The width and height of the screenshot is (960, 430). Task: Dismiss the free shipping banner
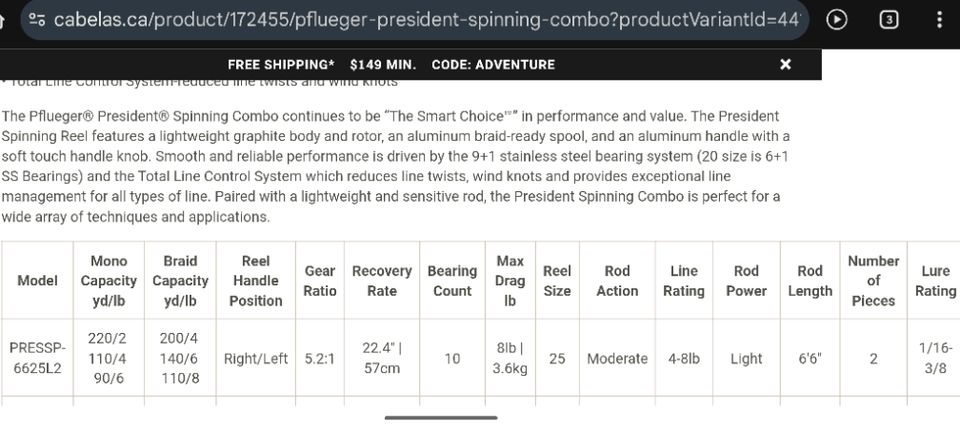click(785, 64)
